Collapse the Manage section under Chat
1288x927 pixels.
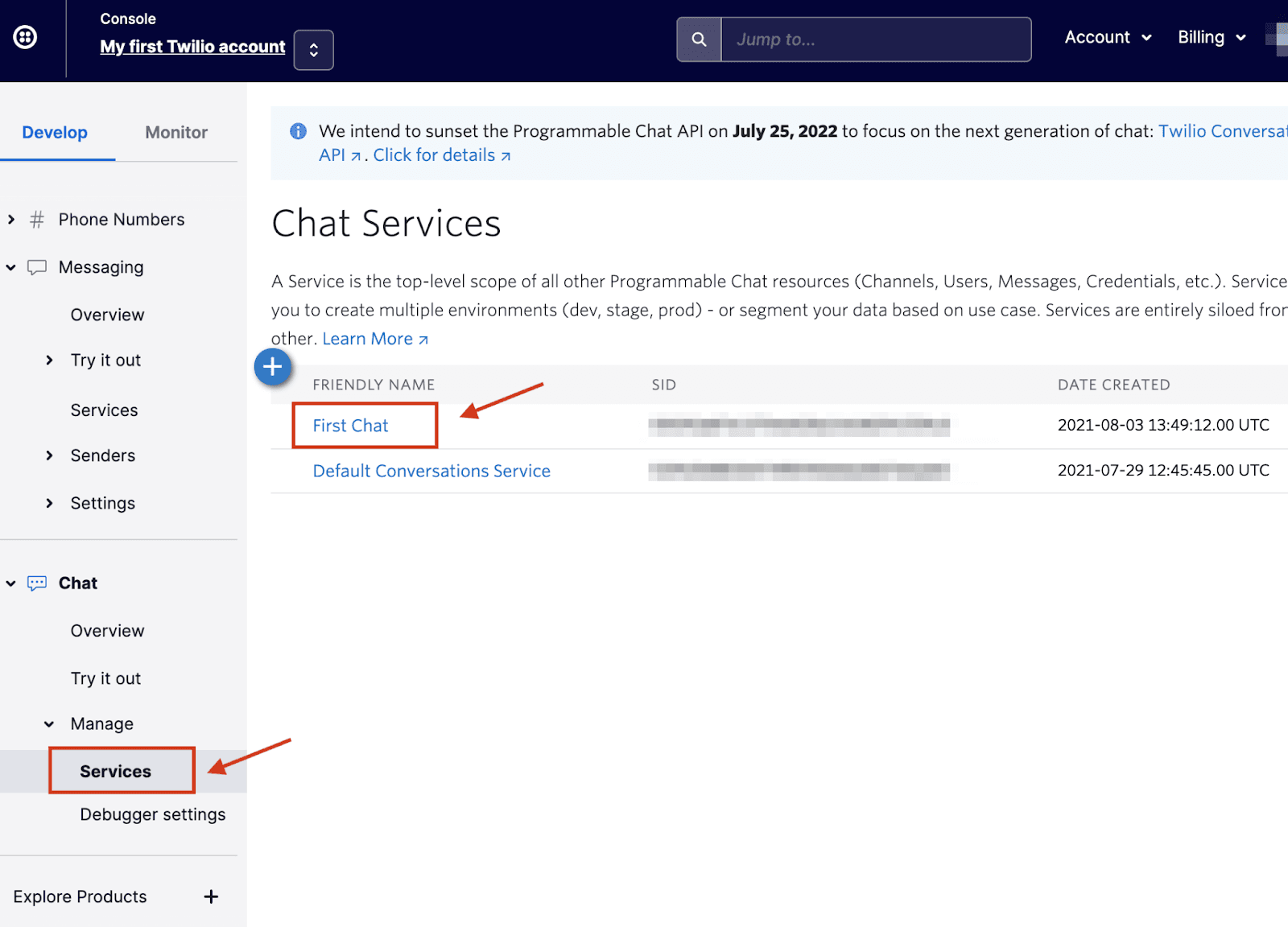[49, 723]
